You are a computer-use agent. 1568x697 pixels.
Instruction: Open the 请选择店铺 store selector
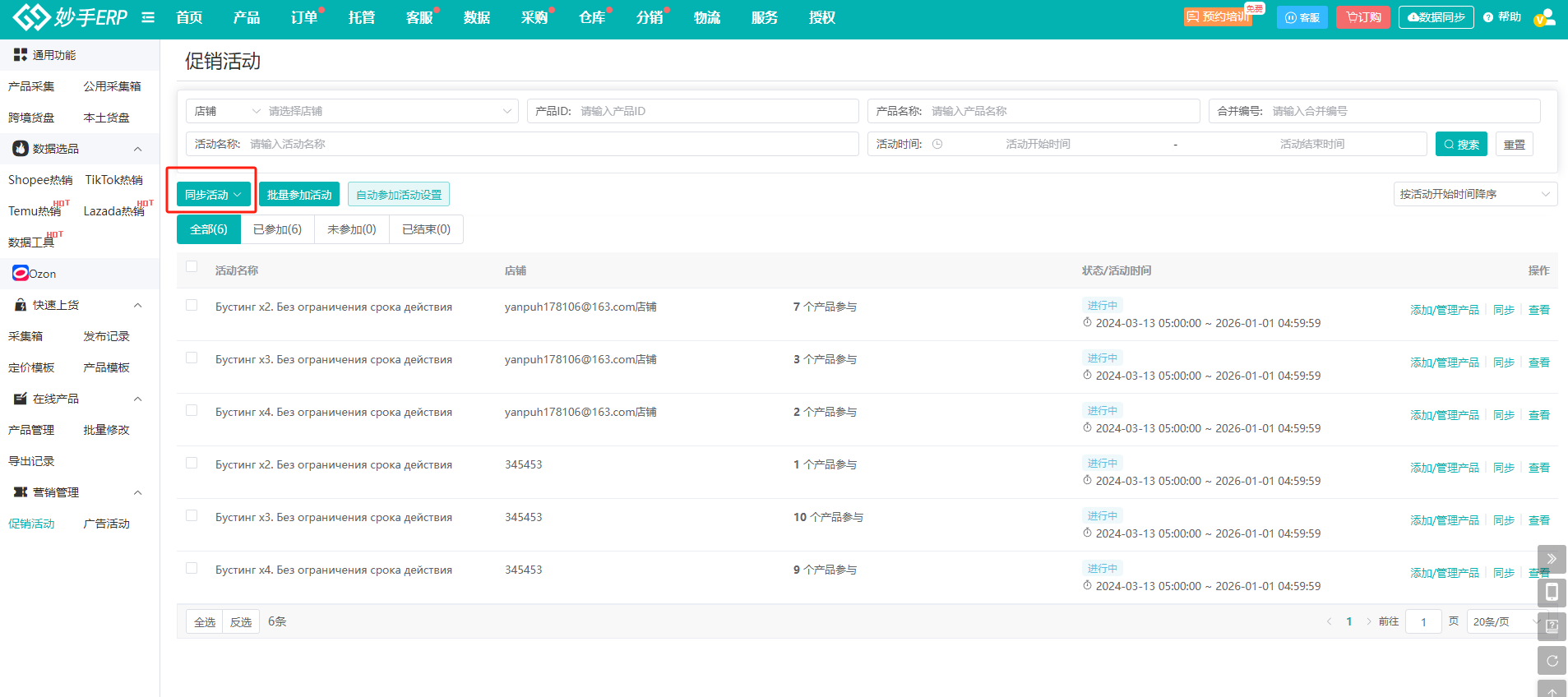coord(390,111)
